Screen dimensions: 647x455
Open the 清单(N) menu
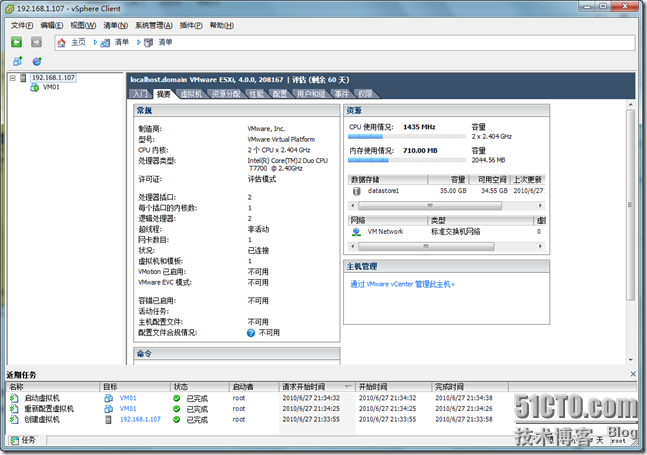[x=116, y=26]
